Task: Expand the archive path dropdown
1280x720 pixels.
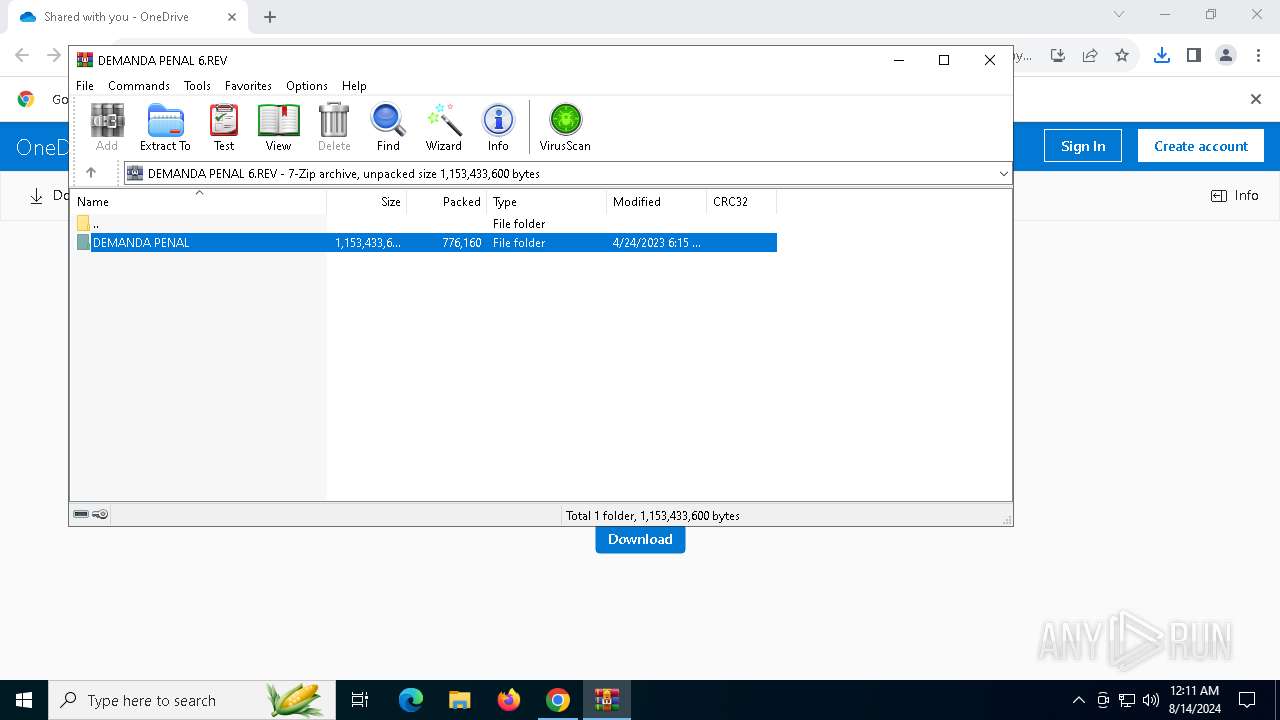Action: (1003, 173)
